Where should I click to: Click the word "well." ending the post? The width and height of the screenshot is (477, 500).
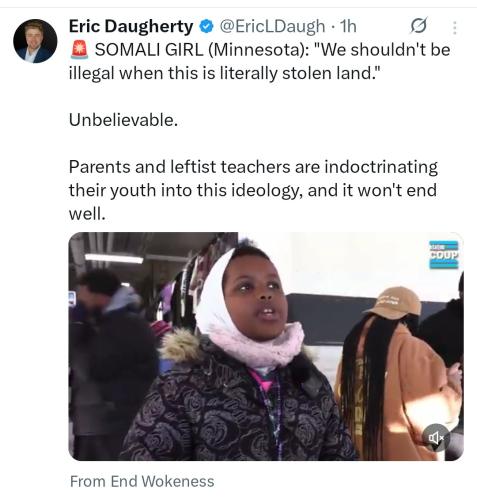87,214
